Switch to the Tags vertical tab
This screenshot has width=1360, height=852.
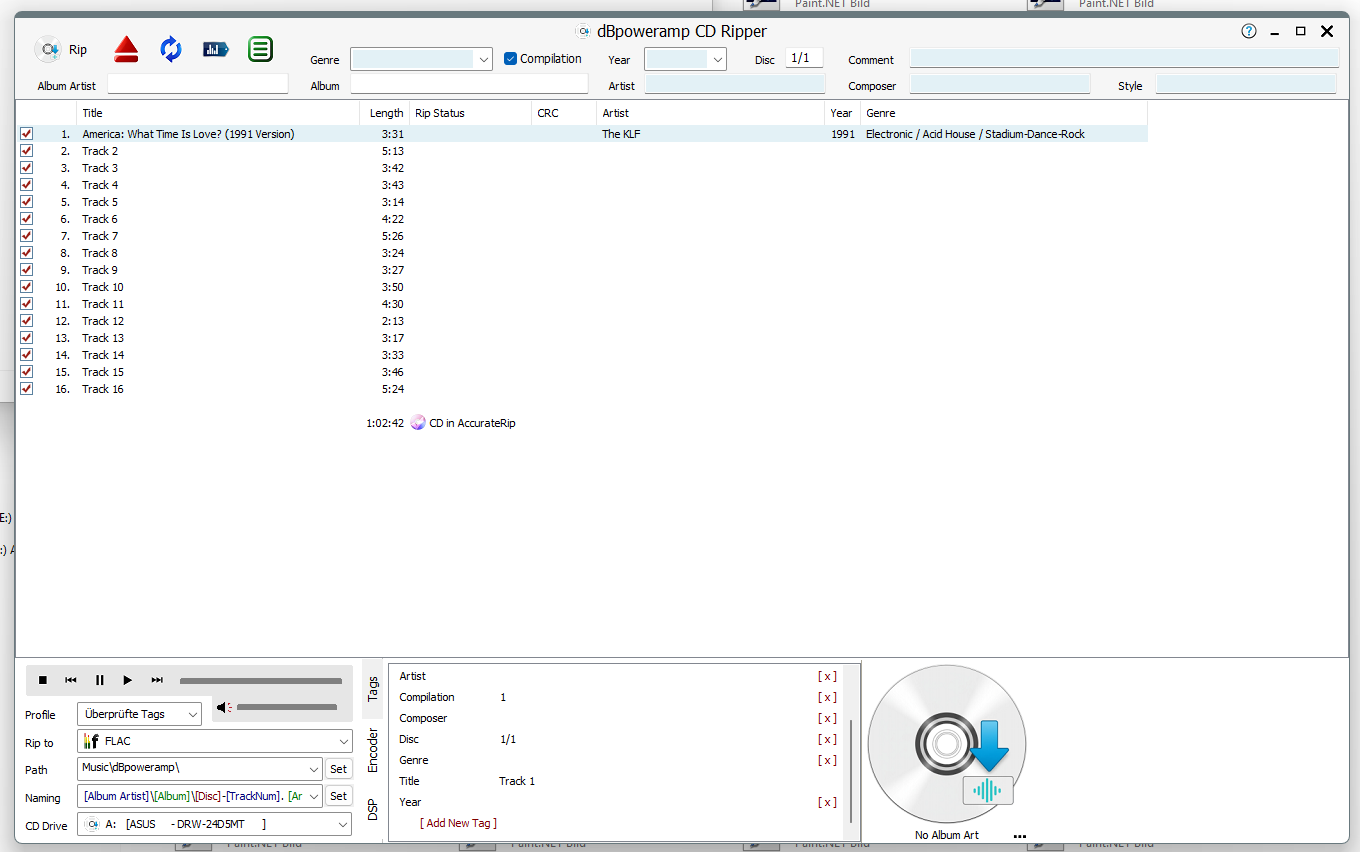point(373,688)
